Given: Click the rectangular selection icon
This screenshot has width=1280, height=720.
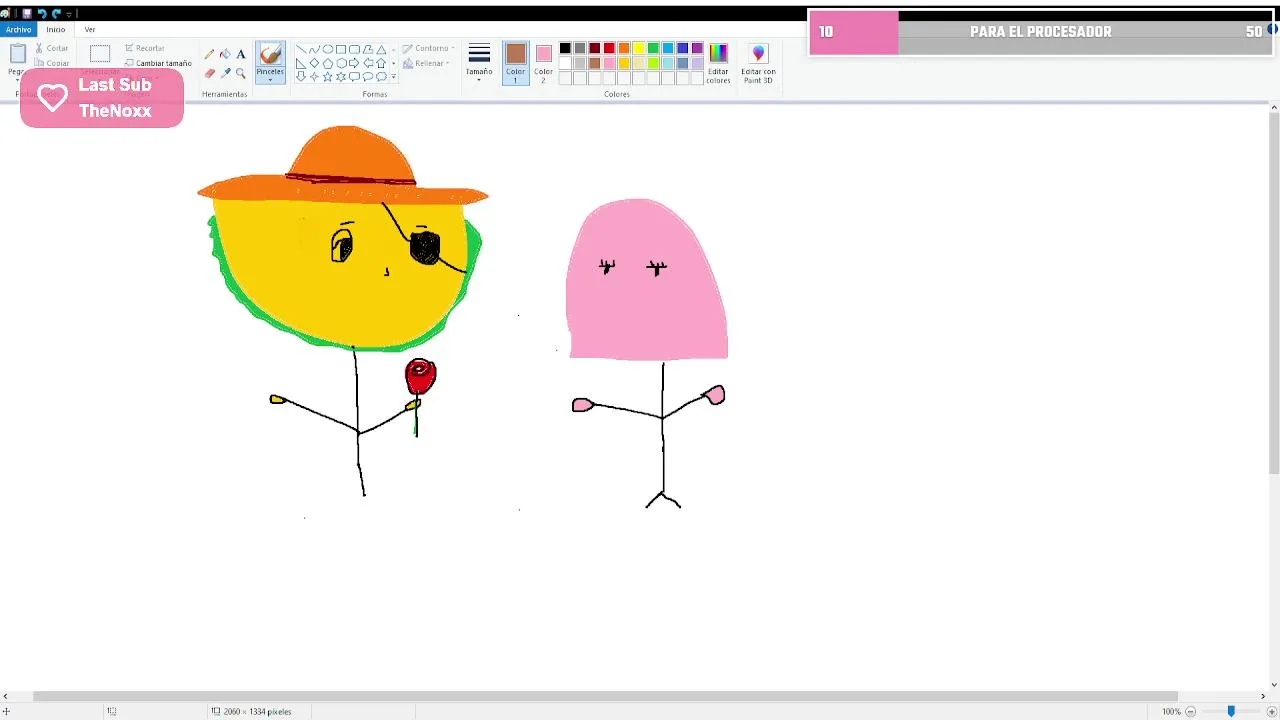Looking at the screenshot, I should 100,54.
